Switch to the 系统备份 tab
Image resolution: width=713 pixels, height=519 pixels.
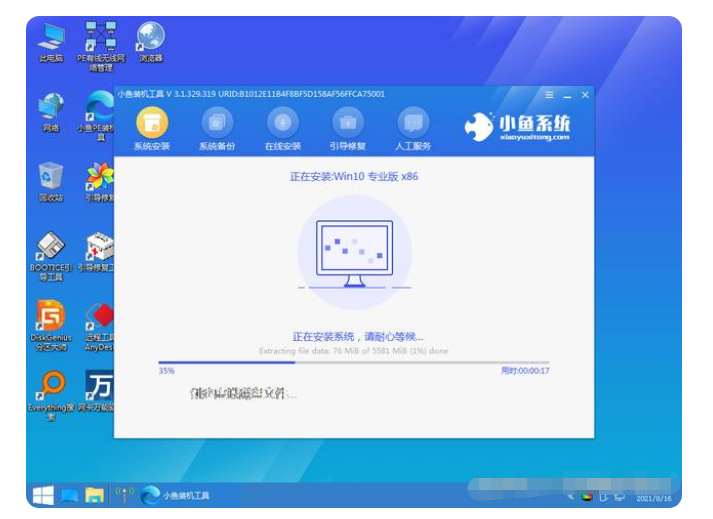pyautogui.click(x=217, y=129)
